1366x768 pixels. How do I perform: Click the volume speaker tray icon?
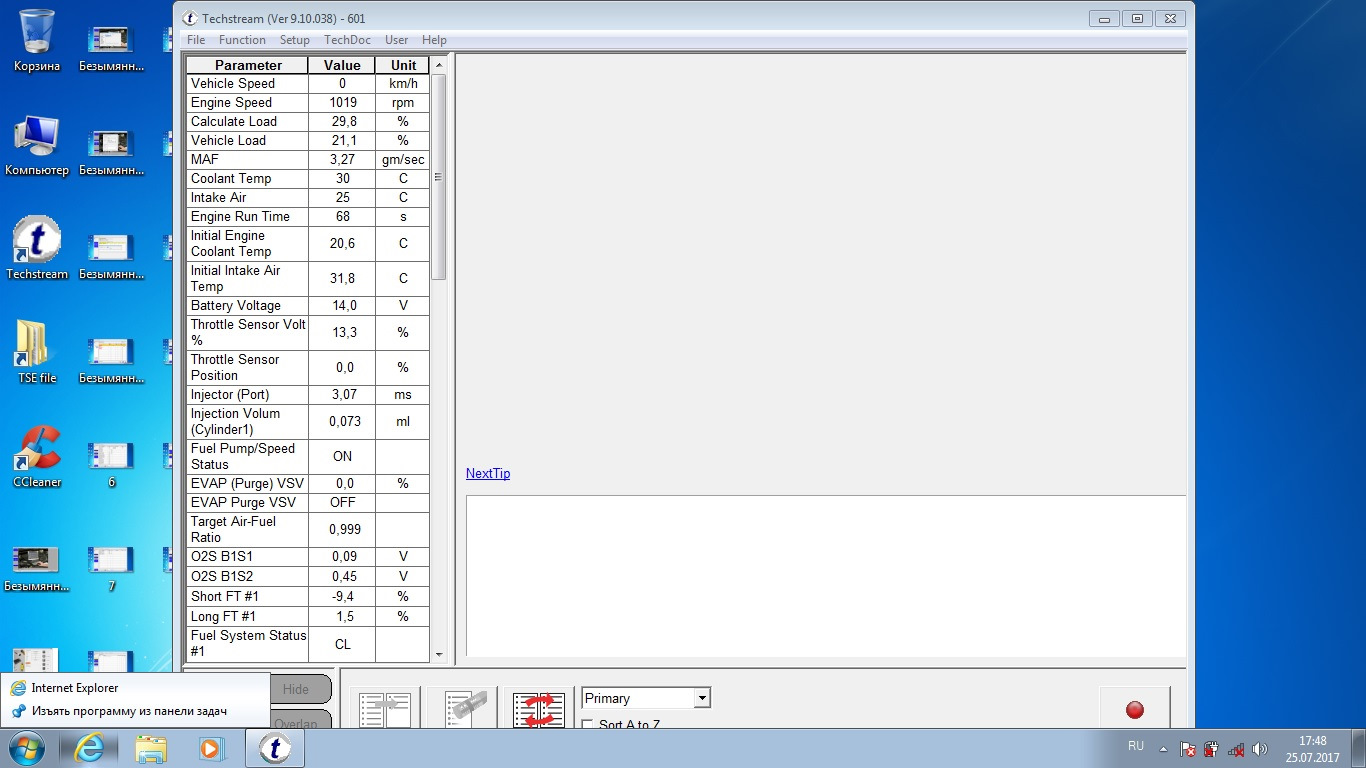tap(1260, 748)
